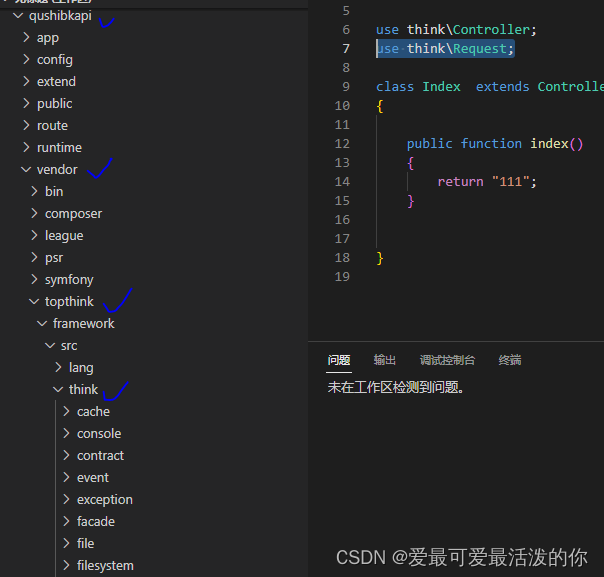Collapse the qushibkapi root folder chevron
The height and width of the screenshot is (577, 604).
click(18, 16)
